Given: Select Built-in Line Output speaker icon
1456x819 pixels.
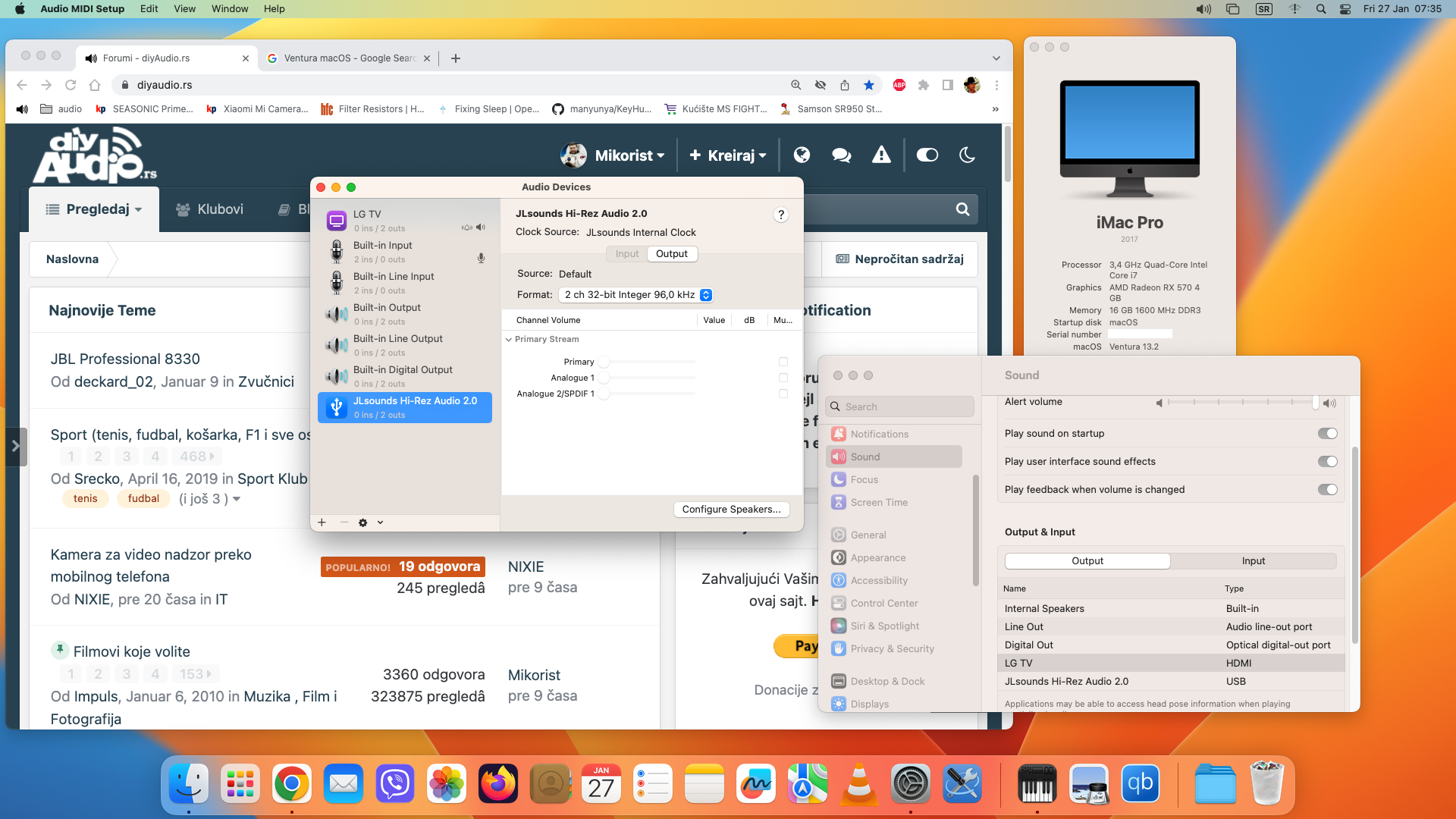Looking at the screenshot, I should (337, 345).
